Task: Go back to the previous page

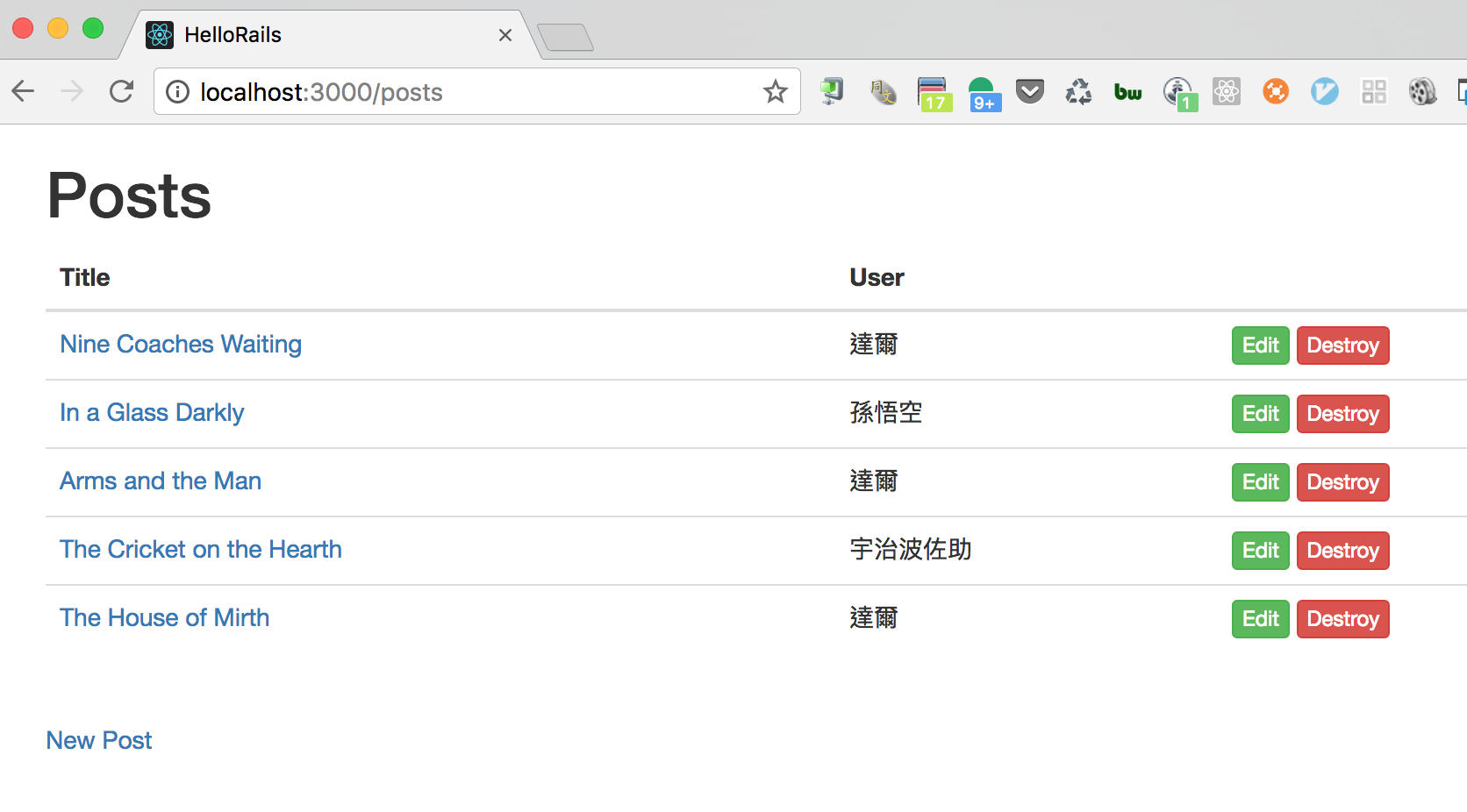Action: pos(24,91)
